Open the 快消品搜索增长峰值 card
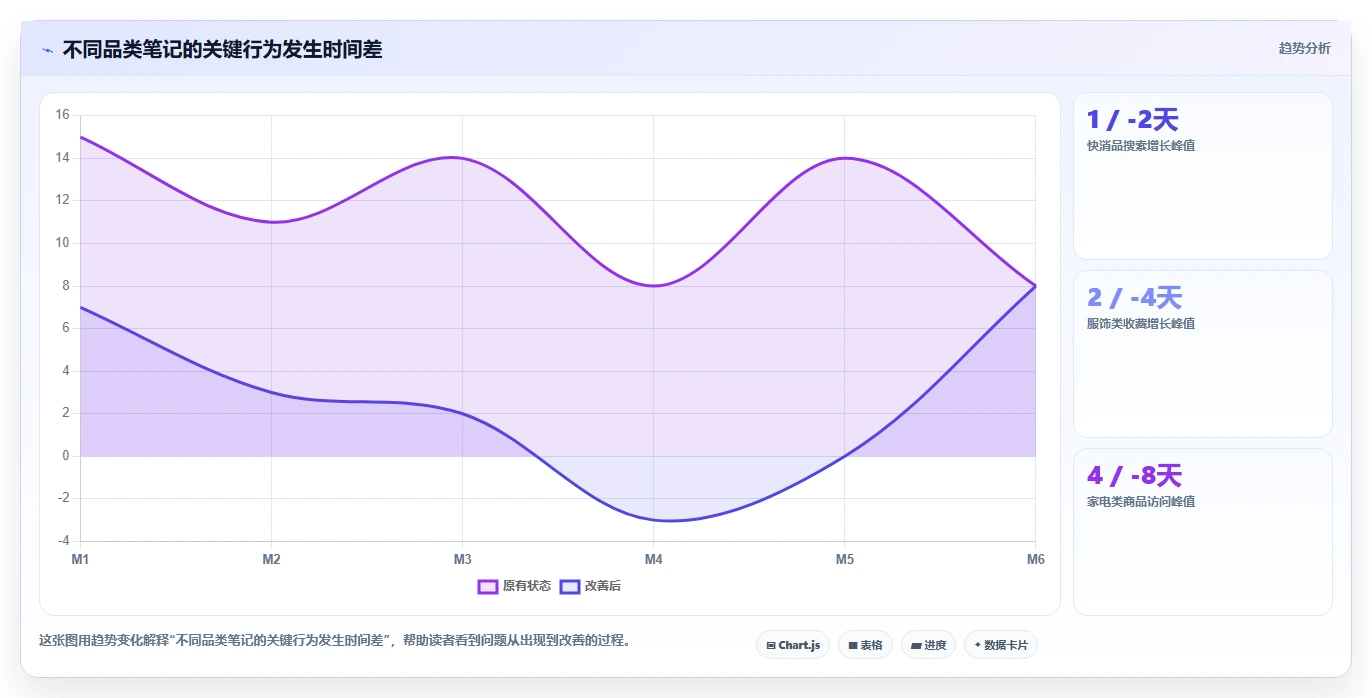Image resolution: width=1372 pixels, height=698 pixels. pyautogui.click(x=1203, y=176)
